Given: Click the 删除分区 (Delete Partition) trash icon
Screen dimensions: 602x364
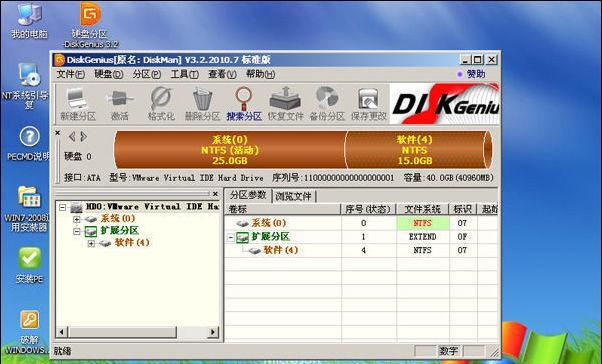Looking at the screenshot, I should 202,104.
